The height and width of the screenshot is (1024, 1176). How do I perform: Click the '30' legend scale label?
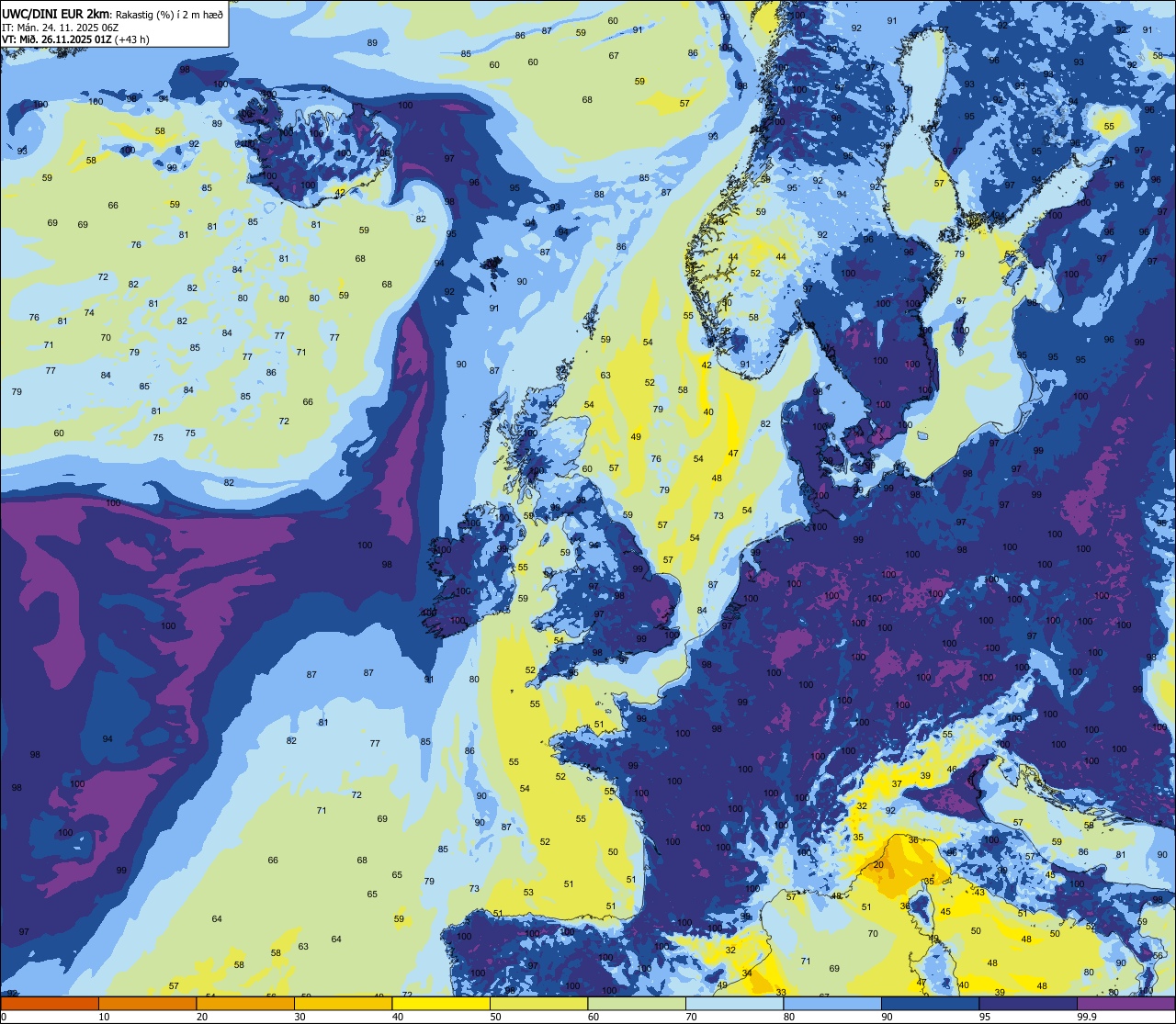(300, 1017)
